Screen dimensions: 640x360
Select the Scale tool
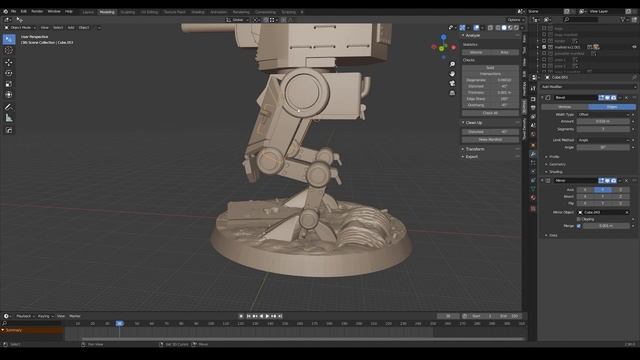coord(9,84)
